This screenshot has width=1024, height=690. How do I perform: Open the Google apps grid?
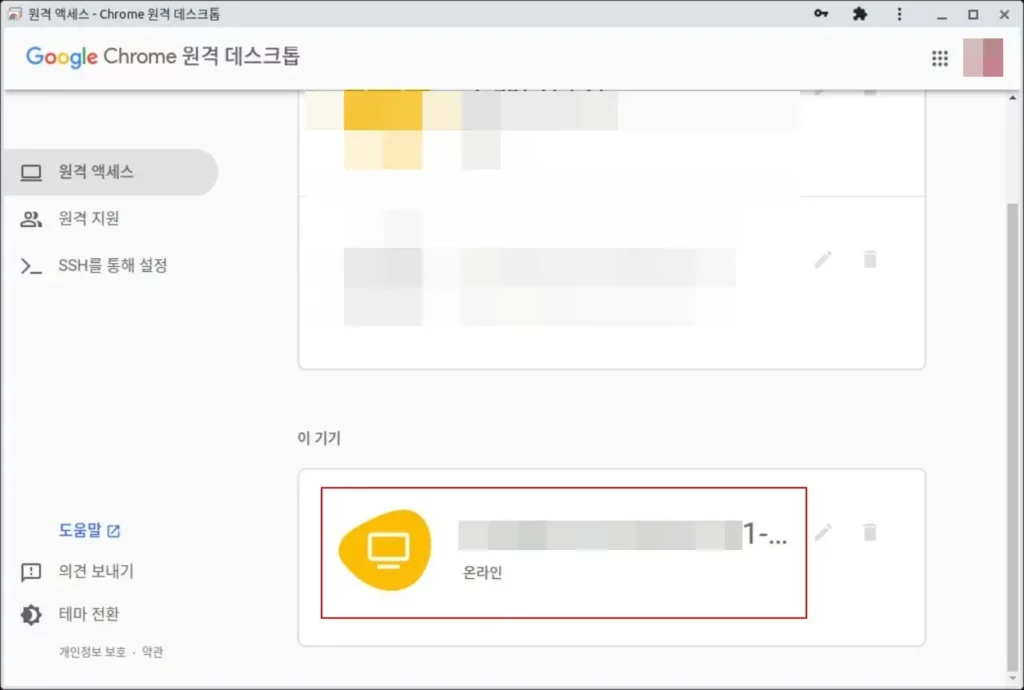pyautogui.click(x=940, y=59)
